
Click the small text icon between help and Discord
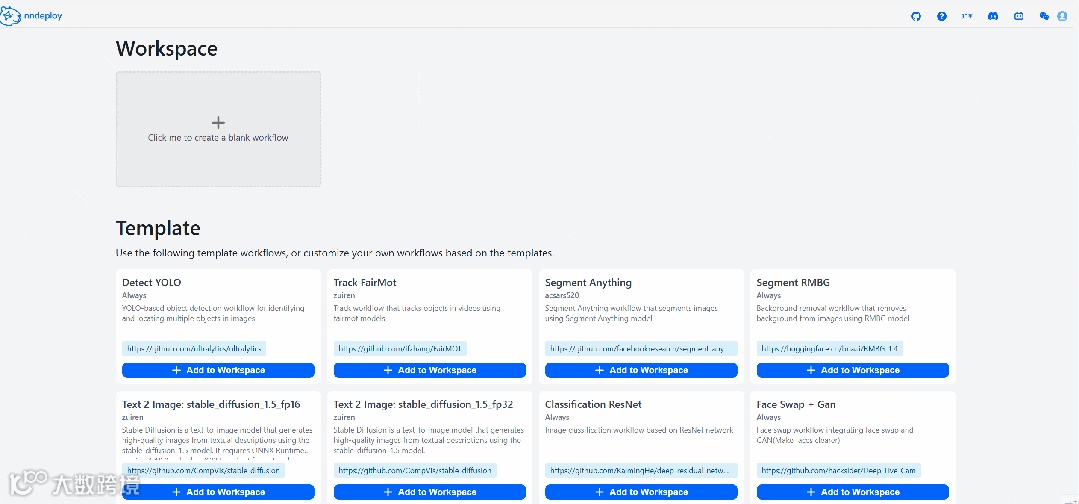(x=967, y=17)
